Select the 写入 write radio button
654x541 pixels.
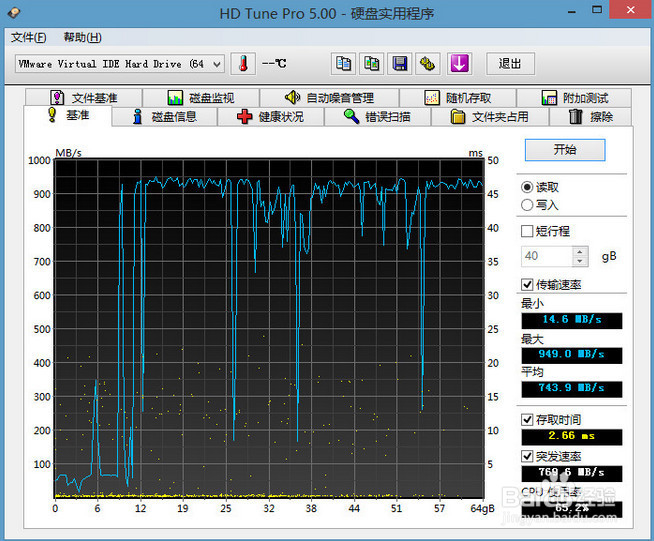pyautogui.click(x=527, y=205)
